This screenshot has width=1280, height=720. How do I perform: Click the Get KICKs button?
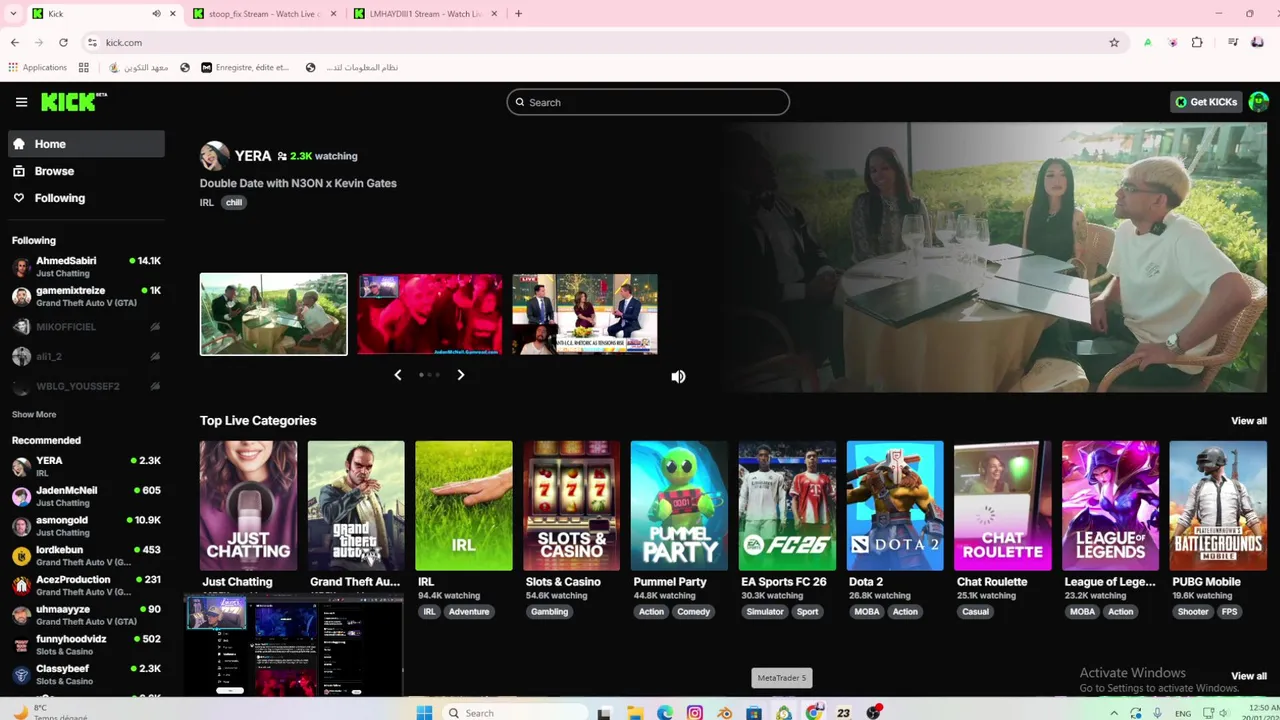click(1206, 102)
